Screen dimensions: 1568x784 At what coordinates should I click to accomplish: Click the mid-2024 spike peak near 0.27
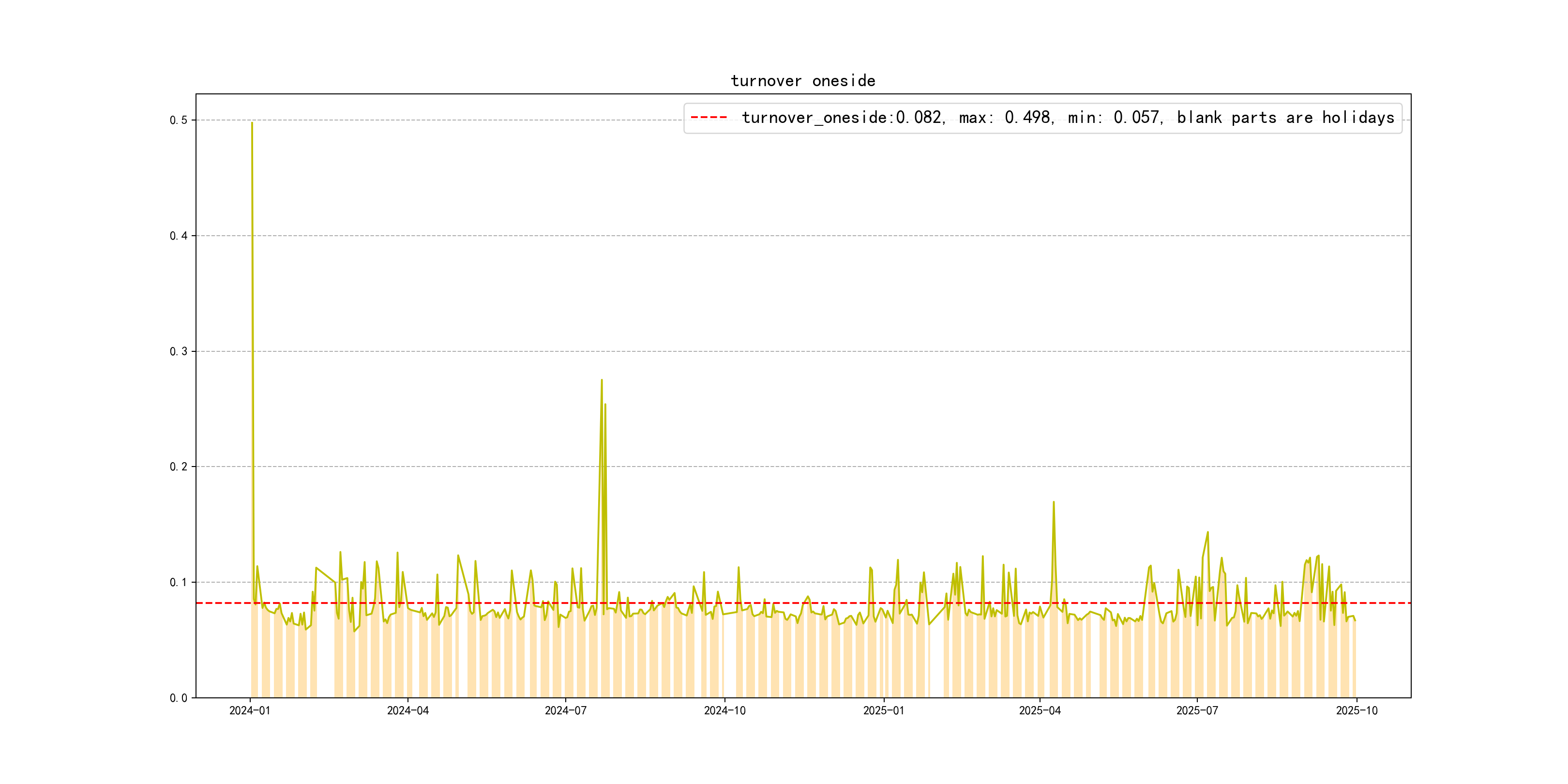pyautogui.click(x=602, y=380)
